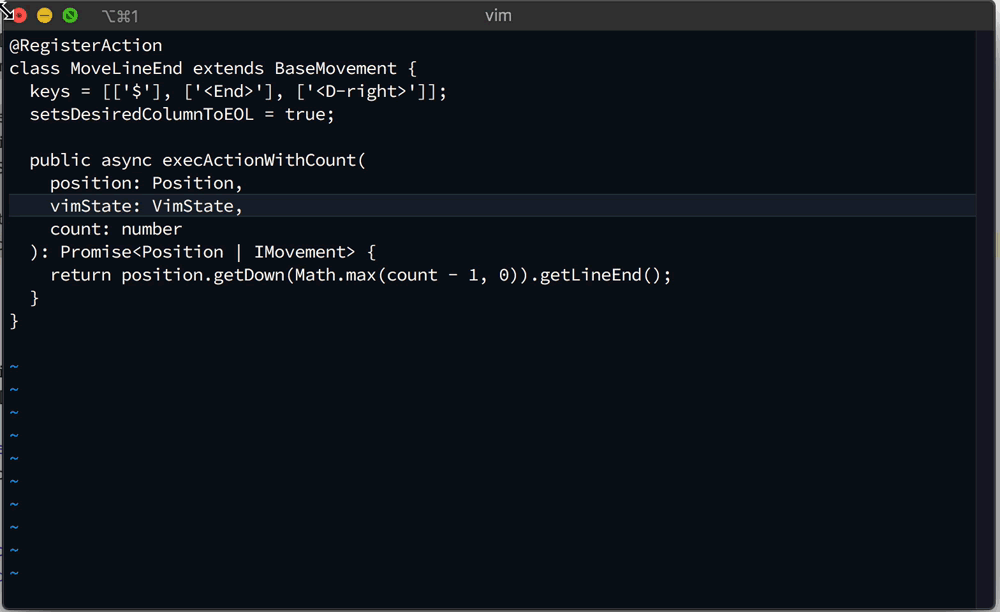
Task: Click "IMovement>" in the return type
Action: tap(305, 252)
